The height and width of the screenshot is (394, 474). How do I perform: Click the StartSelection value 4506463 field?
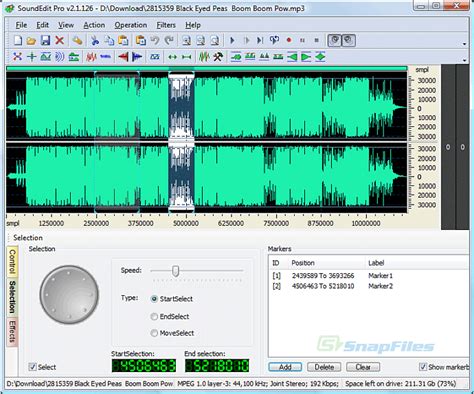pos(144,366)
